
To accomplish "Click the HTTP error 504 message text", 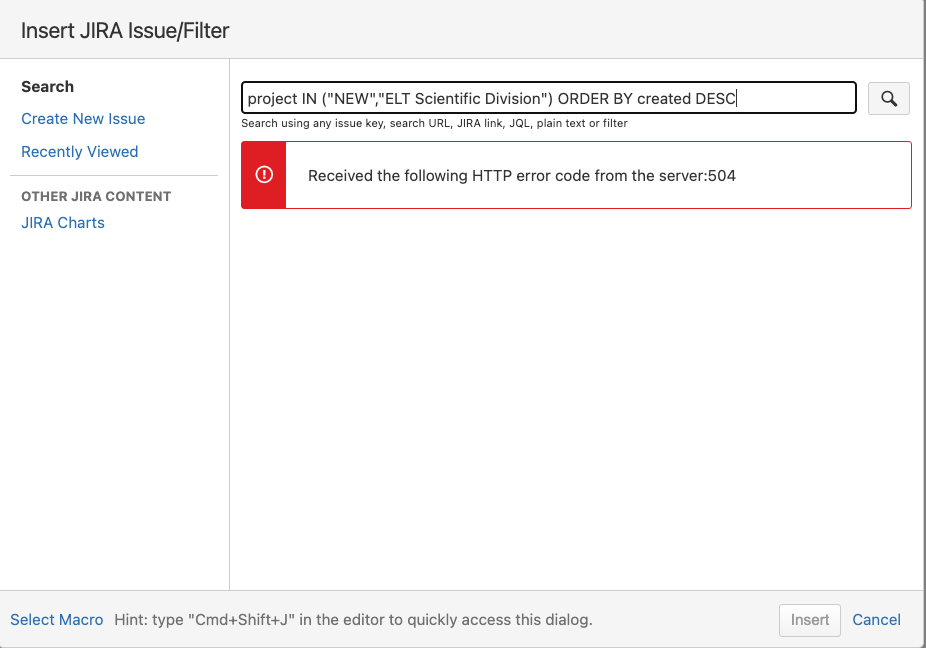I will [x=522, y=176].
